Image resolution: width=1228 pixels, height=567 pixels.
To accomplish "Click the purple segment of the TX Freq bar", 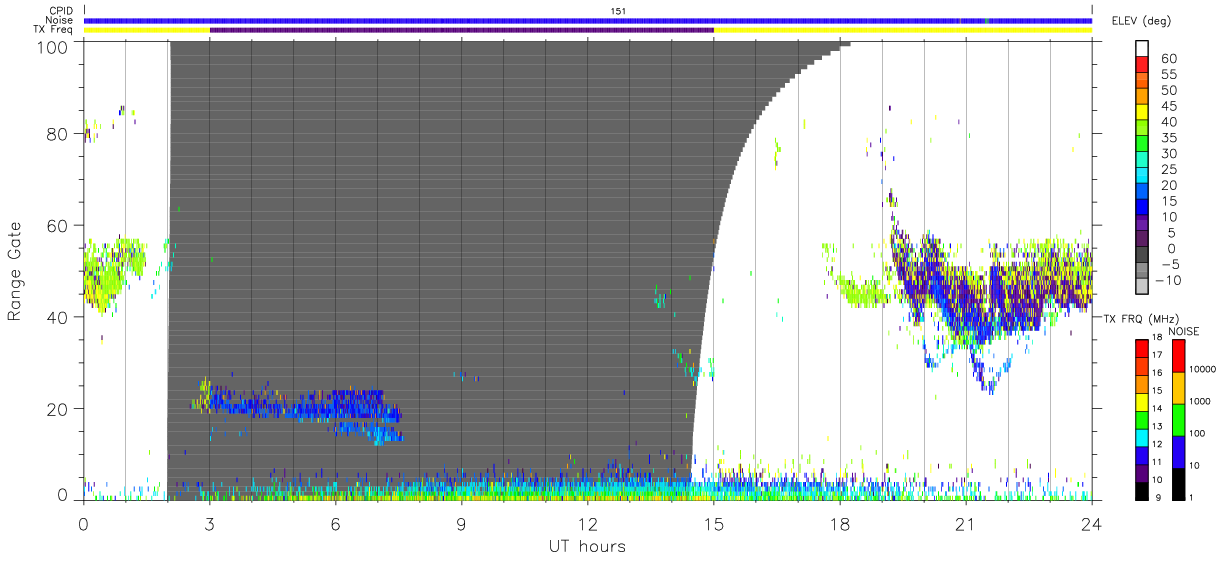I will (462, 30).
